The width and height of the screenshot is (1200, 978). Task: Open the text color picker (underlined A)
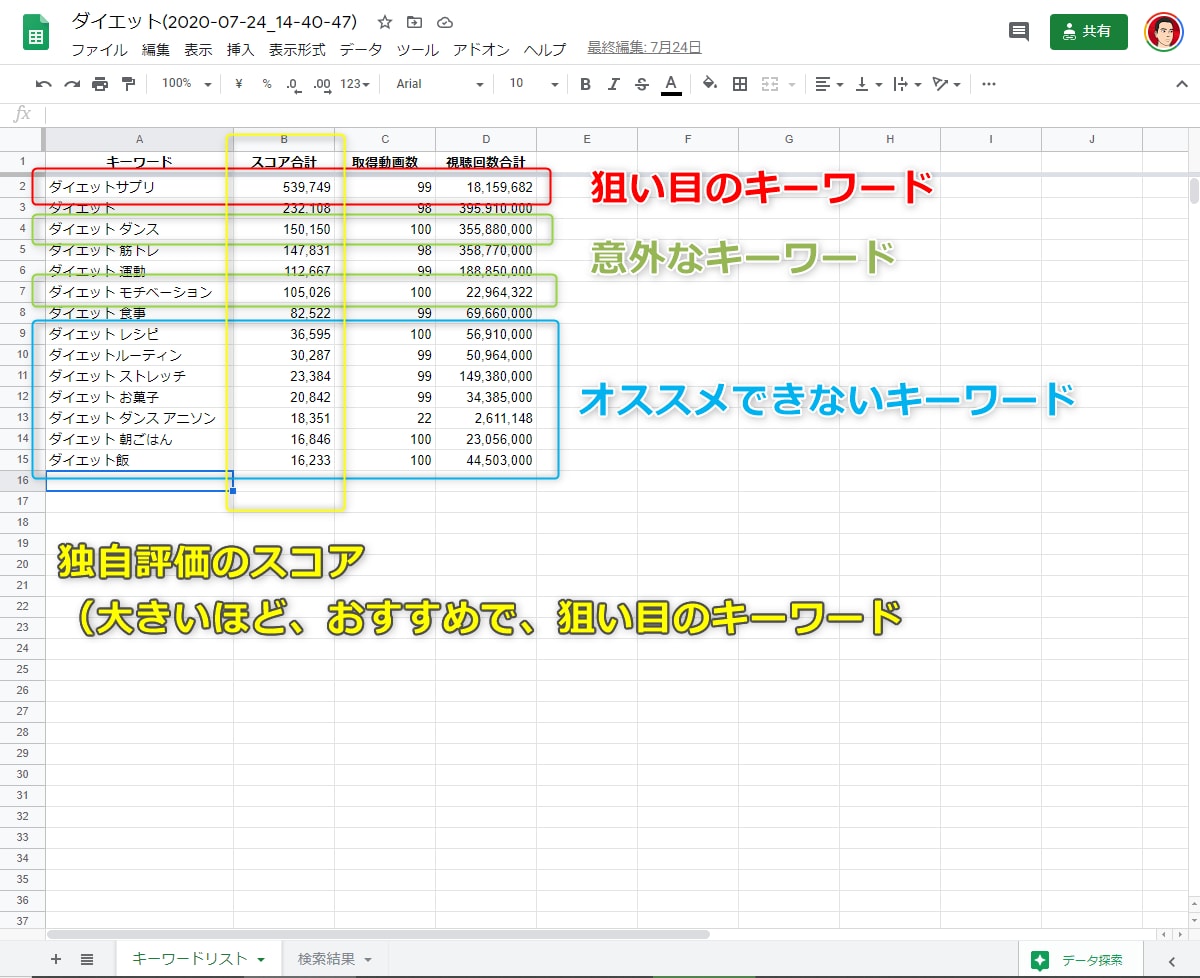(671, 84)
